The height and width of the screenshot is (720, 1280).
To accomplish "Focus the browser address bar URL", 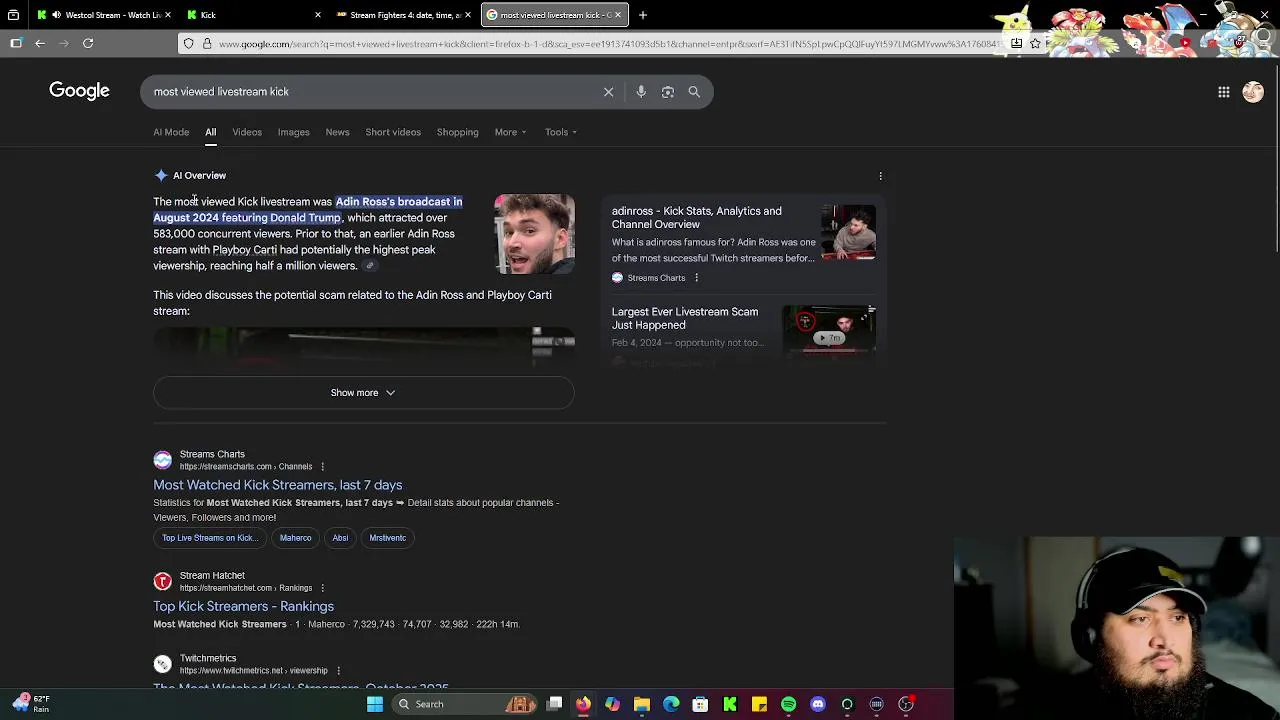I will click(608, 44).
